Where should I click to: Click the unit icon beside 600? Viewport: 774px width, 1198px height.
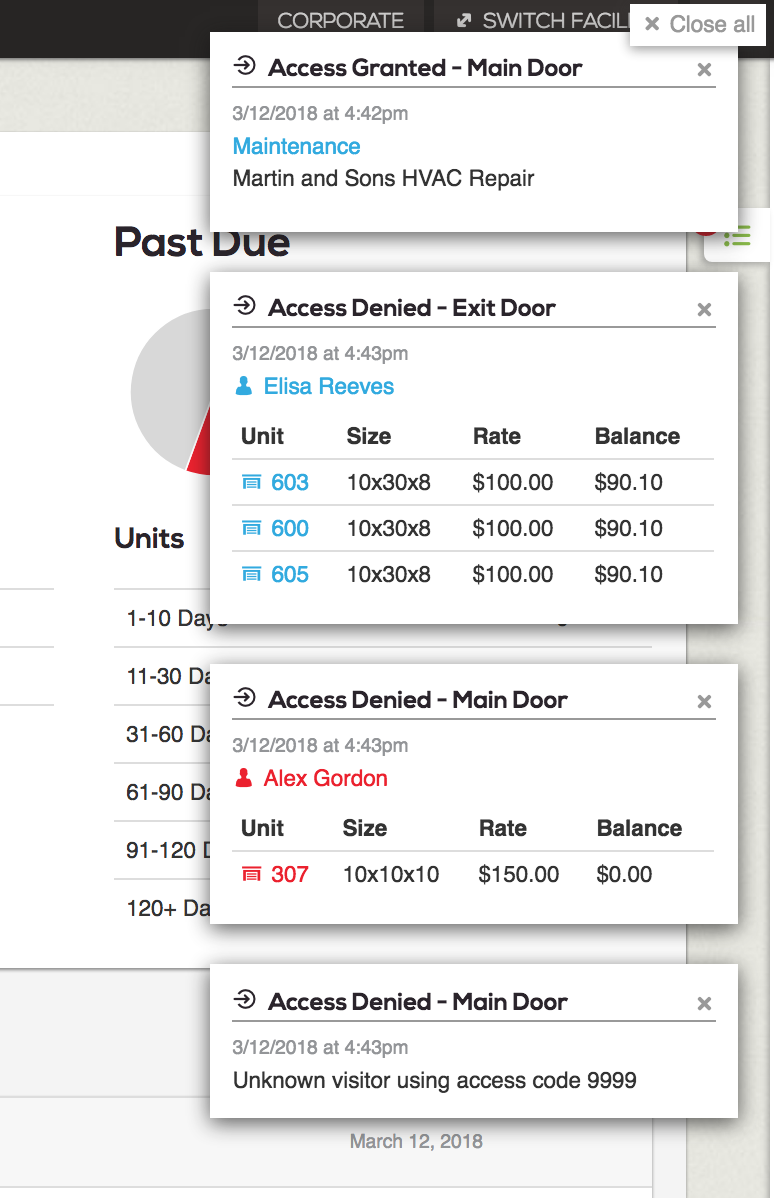(252, 529)
